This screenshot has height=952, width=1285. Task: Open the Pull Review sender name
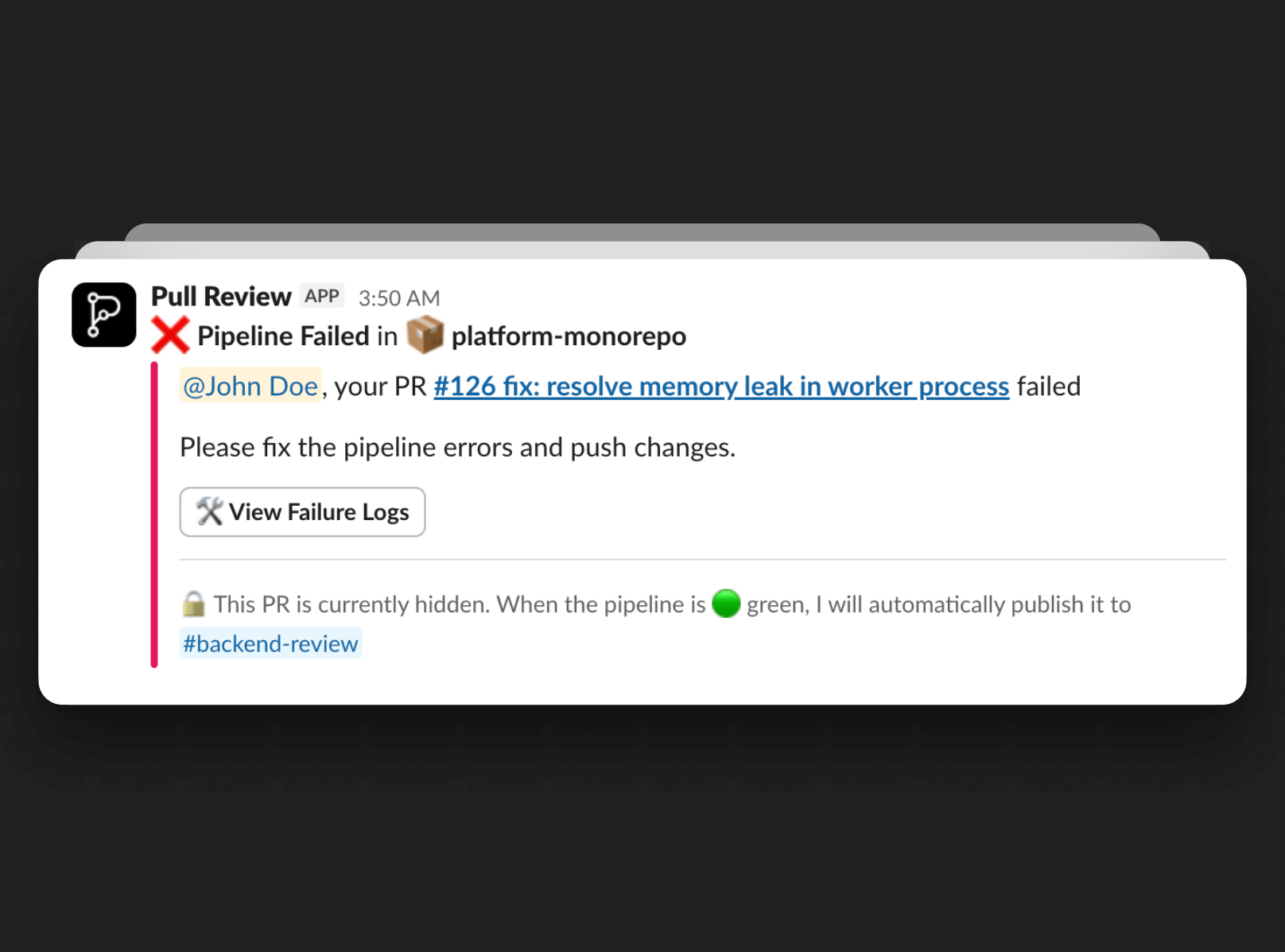point(221,296)
